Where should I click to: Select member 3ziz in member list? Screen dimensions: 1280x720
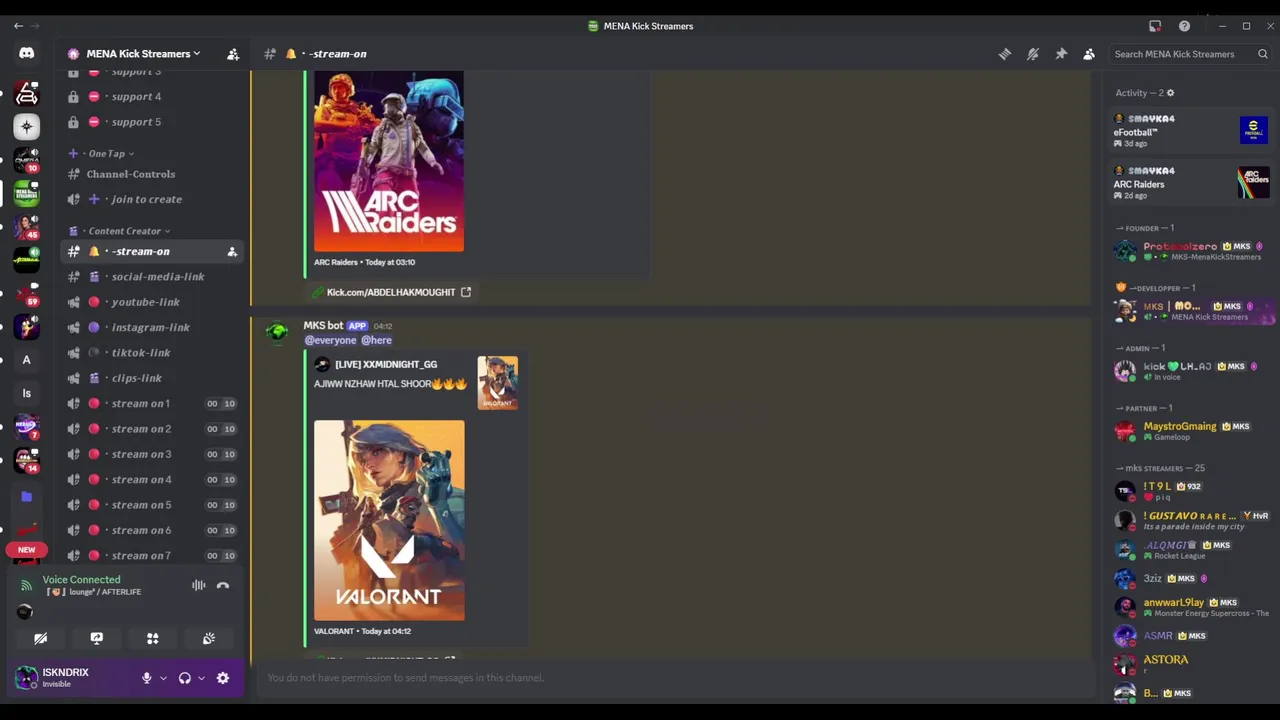coord(1191,578)
